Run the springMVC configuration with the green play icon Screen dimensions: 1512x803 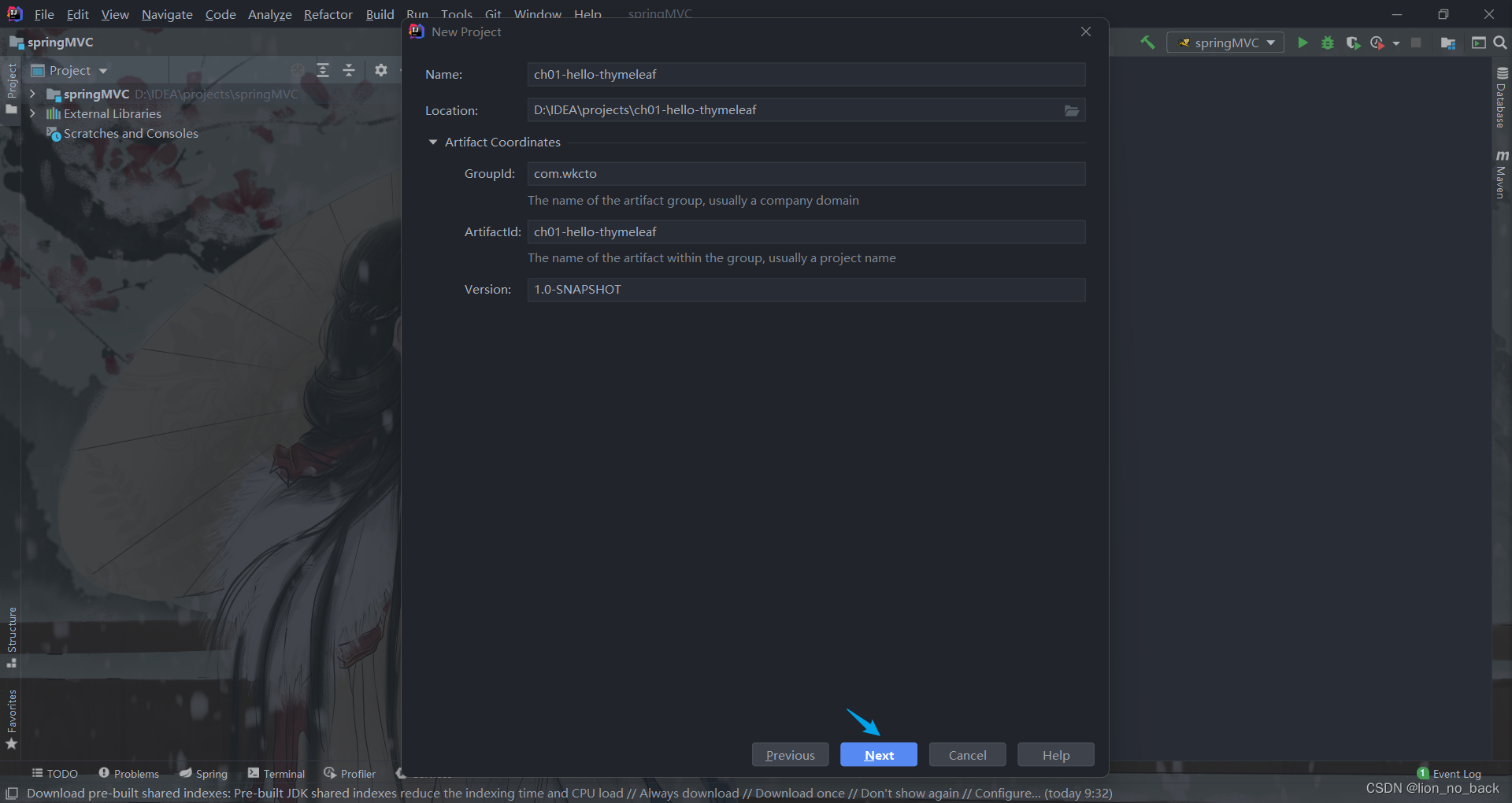pyautogui.click(x=1303, y=43)
